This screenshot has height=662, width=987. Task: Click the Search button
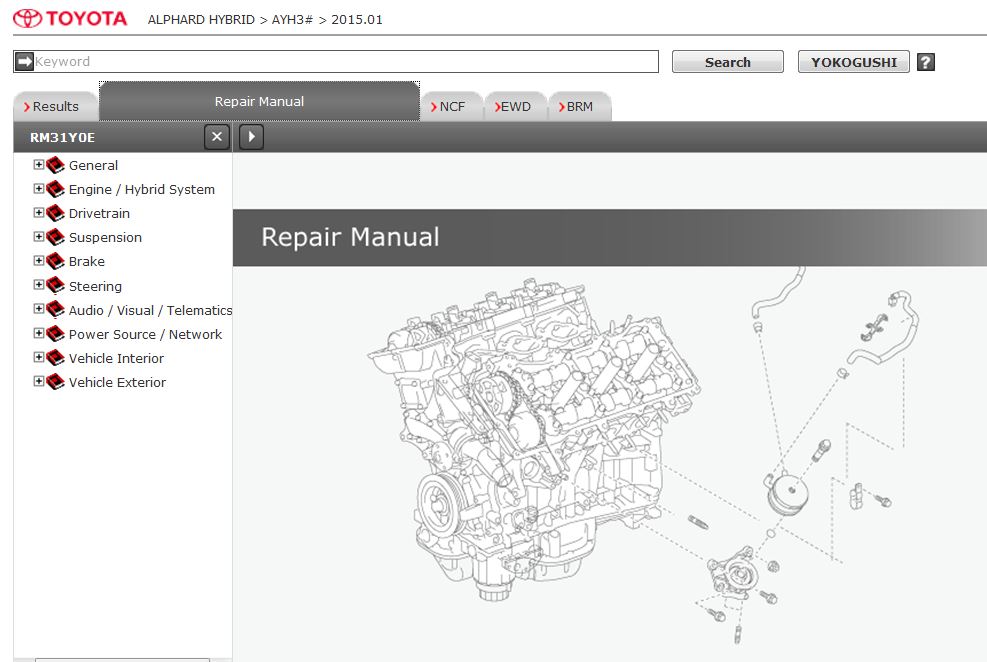[727, 61]
